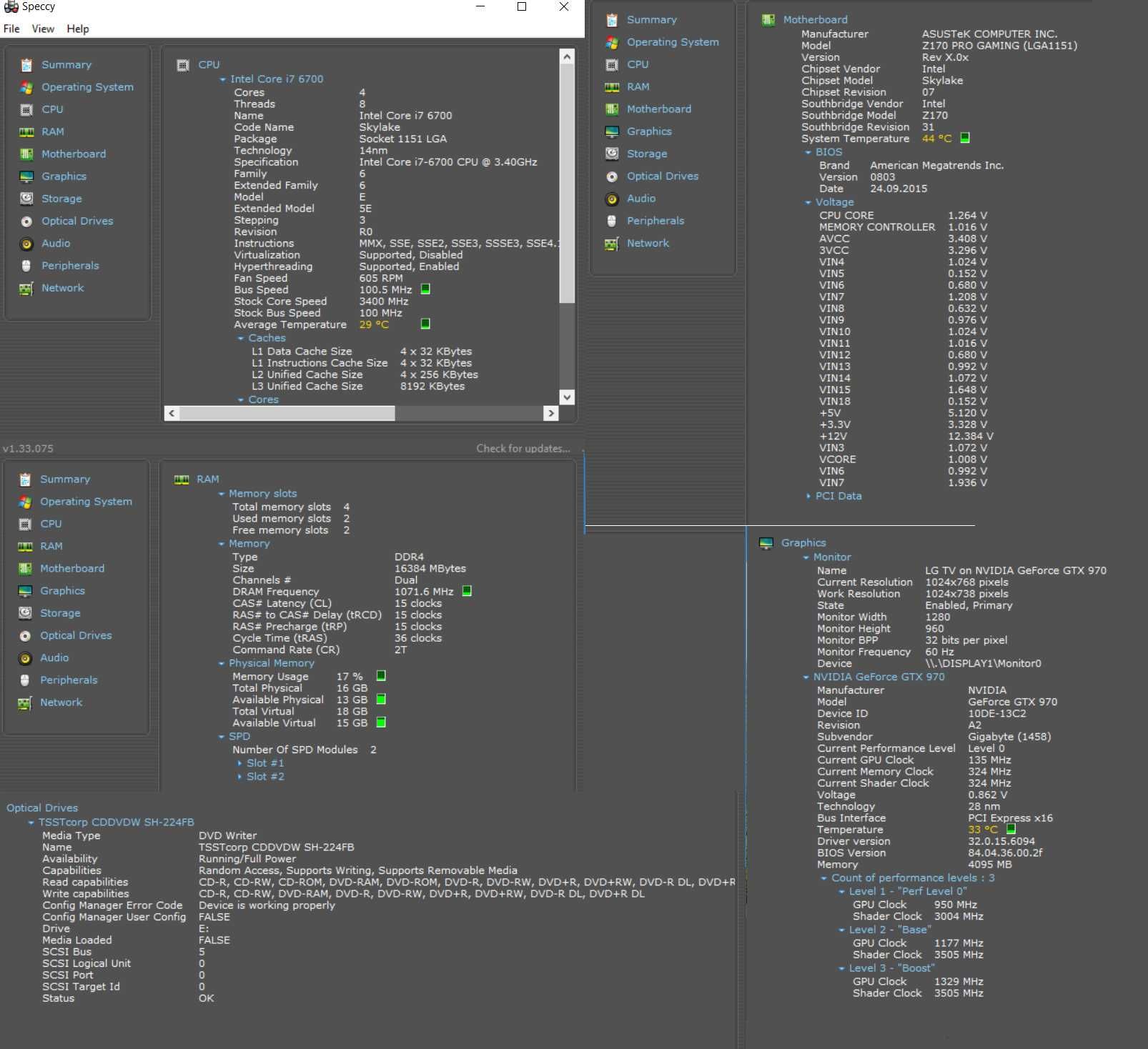The image size is (1148, 1049).
Task: Click the memory icon next to RAM panel heading
Action: click(x=182, y=479)
